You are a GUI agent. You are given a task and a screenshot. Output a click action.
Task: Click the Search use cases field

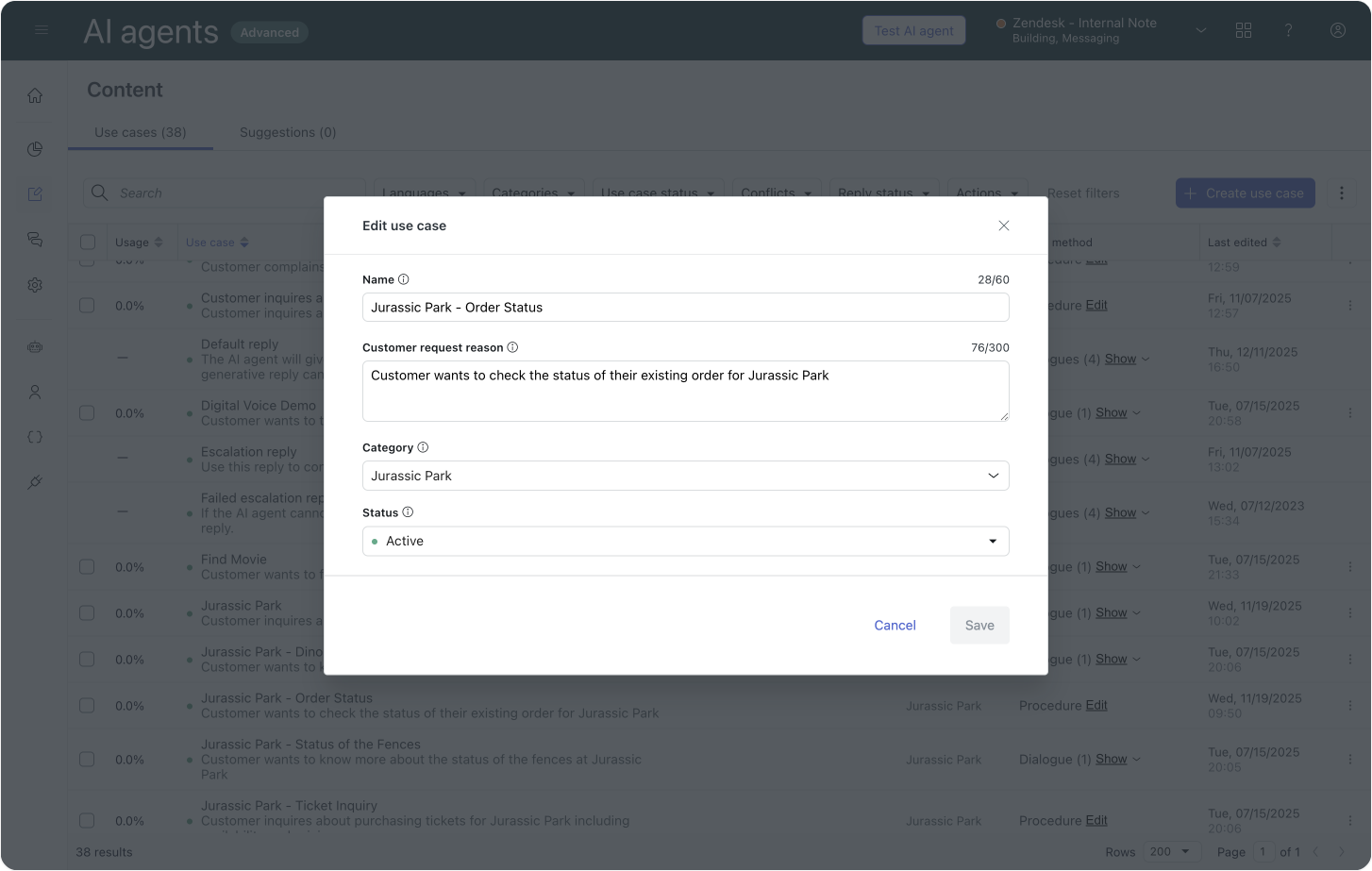224,193
